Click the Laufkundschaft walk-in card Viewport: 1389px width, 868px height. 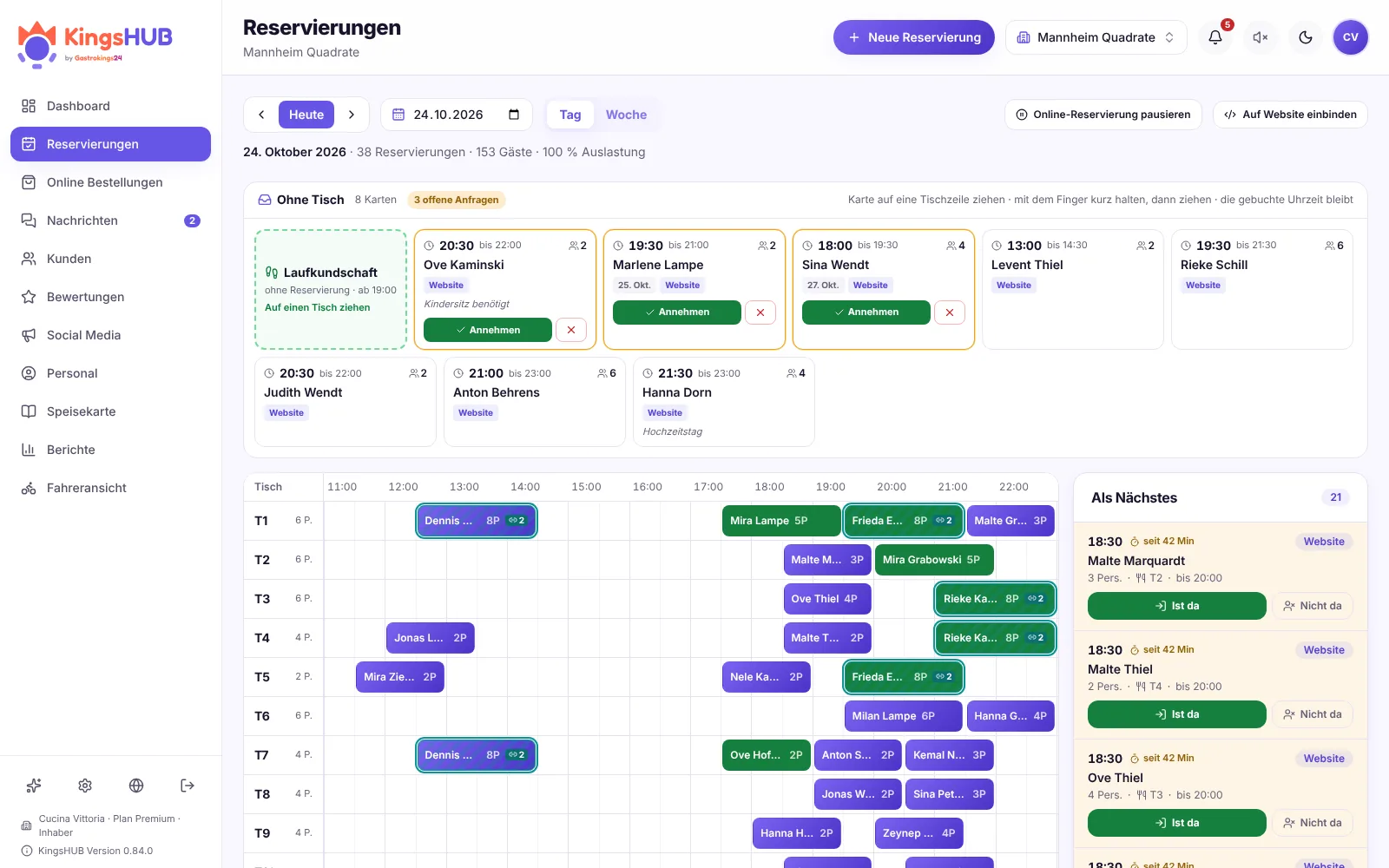click(331, 289)
